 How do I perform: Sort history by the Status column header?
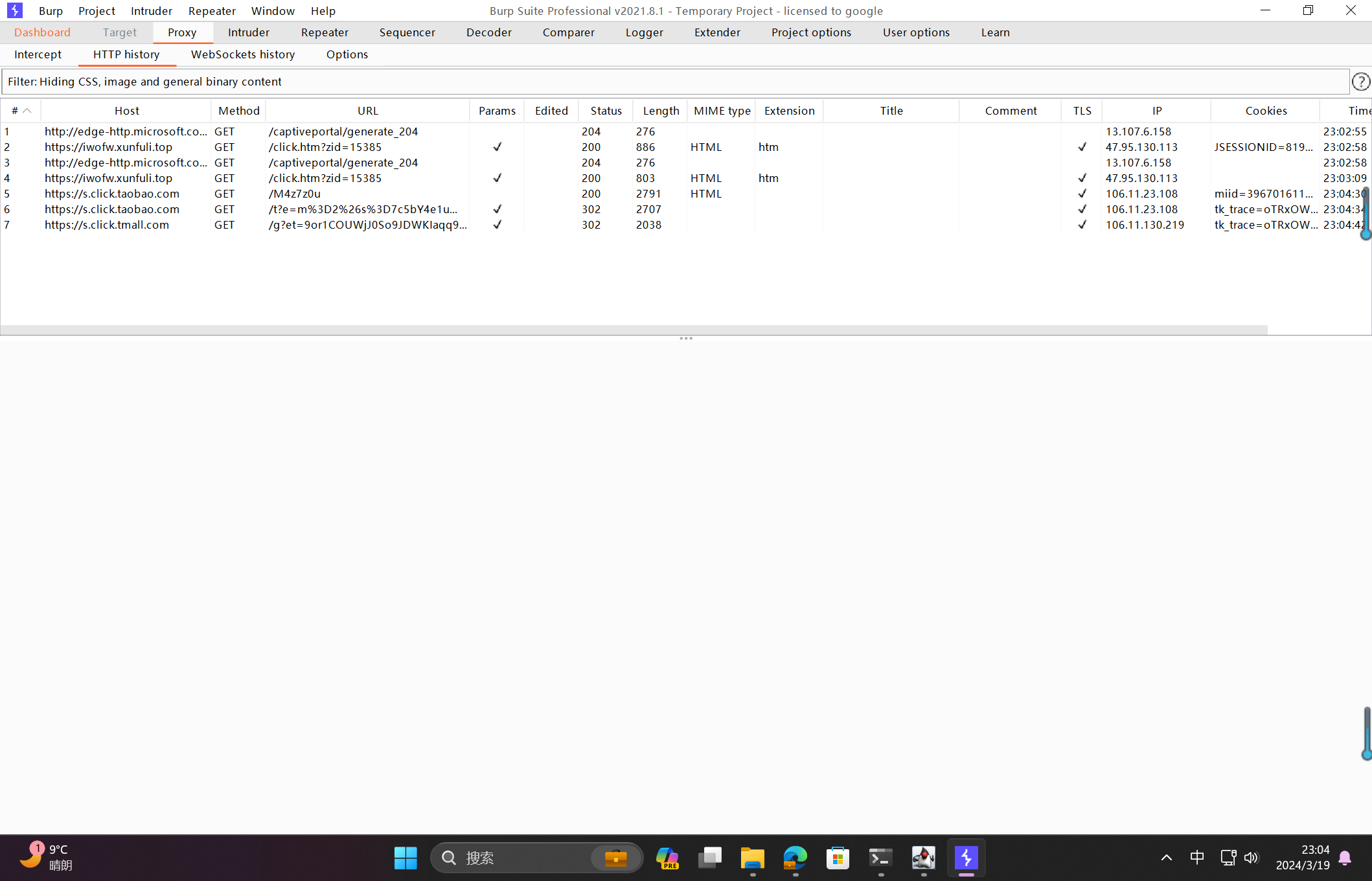[606, 111]
